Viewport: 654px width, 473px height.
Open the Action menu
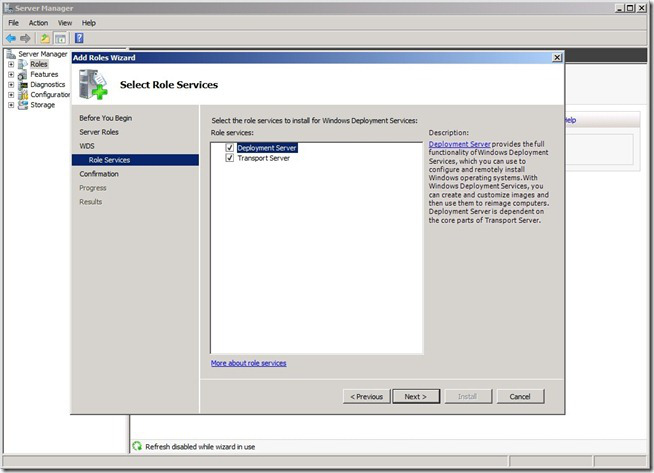[38, 22]
